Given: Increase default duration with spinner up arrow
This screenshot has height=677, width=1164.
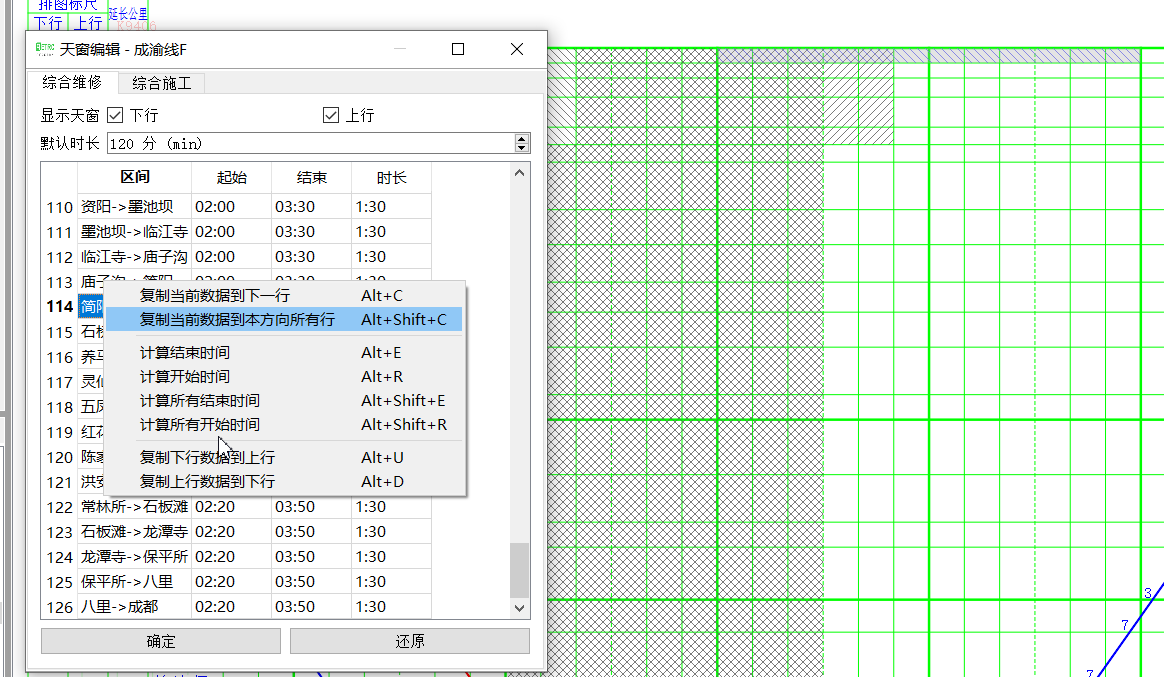Looking at the screenshot, I should 522,139.
